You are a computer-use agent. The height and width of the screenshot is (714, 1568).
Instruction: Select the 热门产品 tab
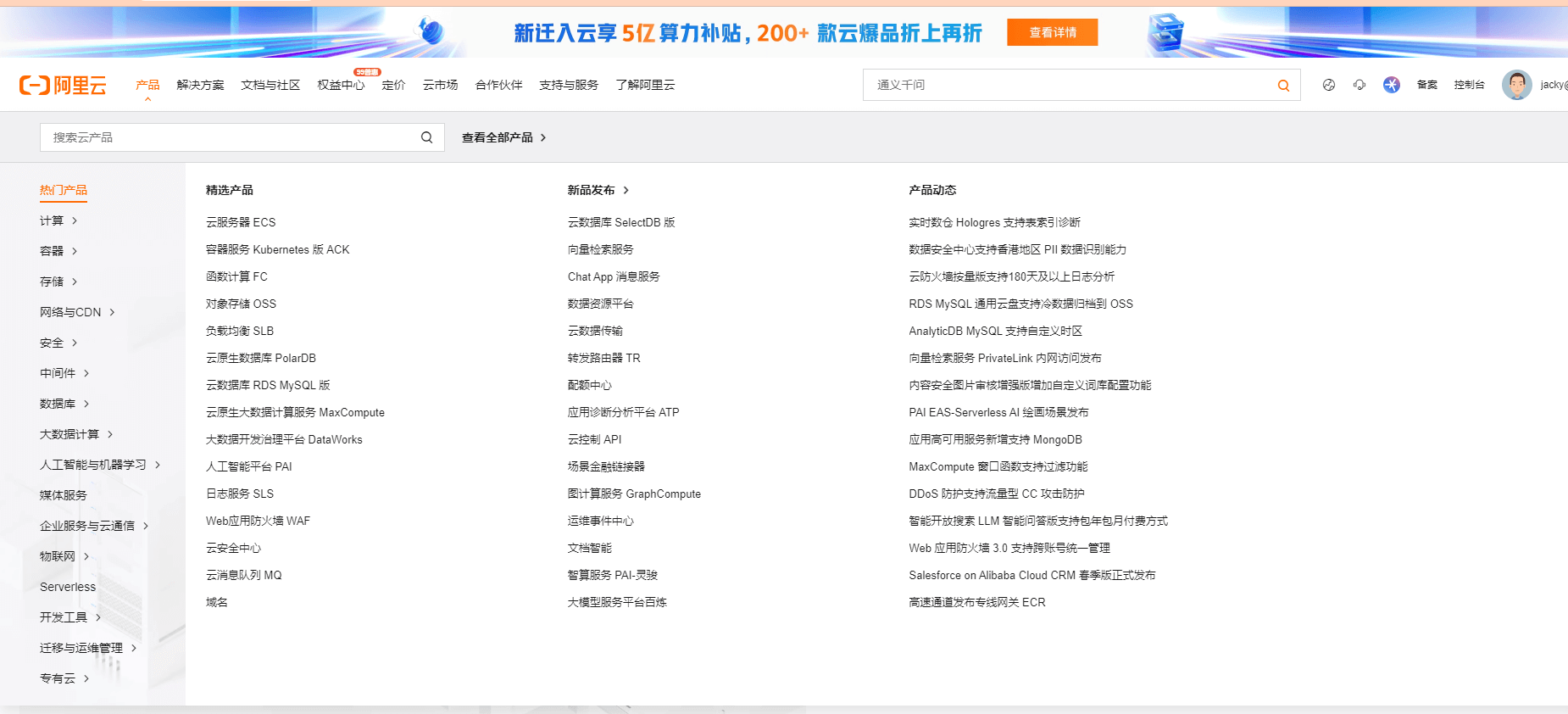[x=64, y=190]
